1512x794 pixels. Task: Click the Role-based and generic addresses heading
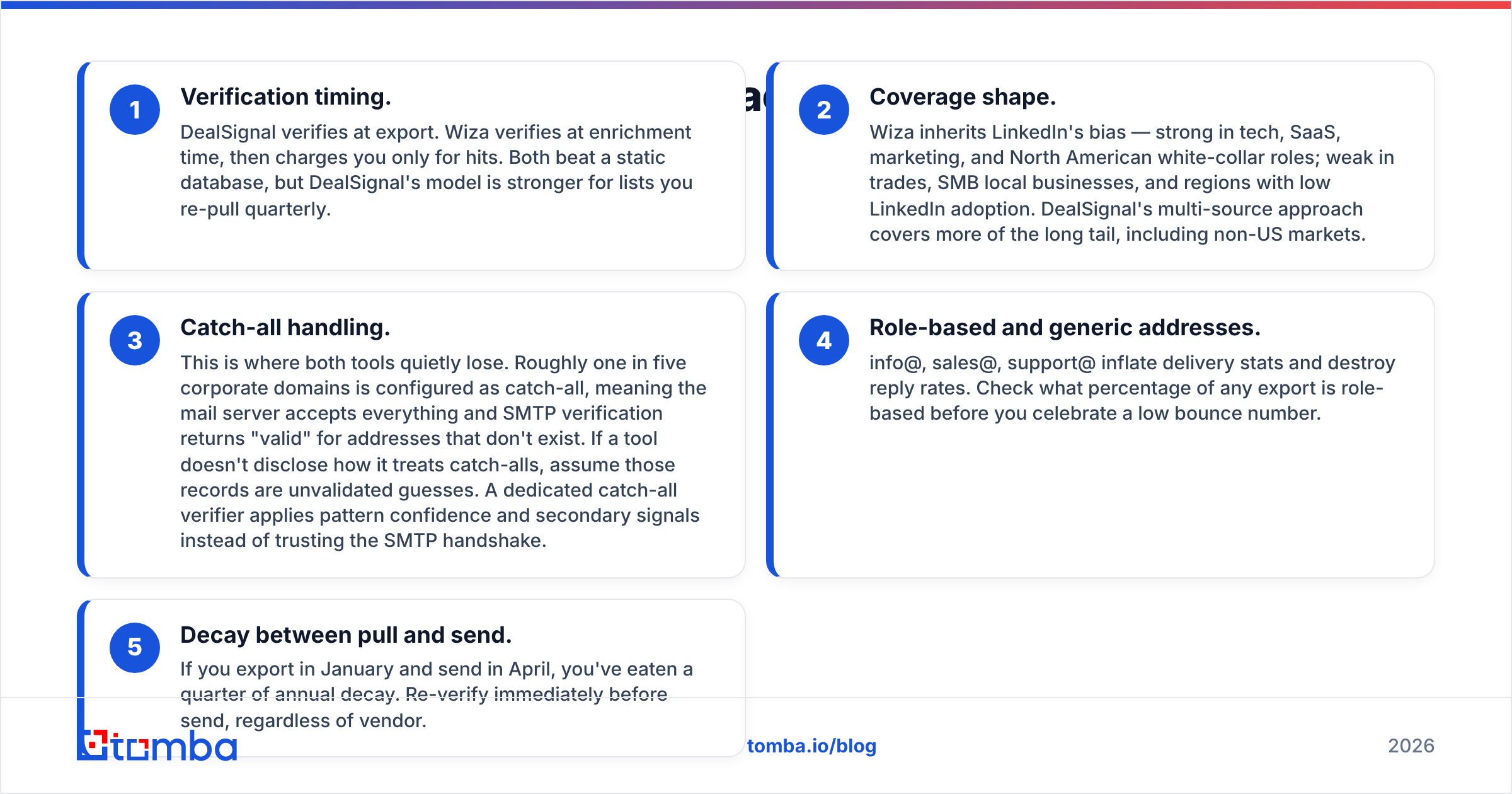(1065, 328)
